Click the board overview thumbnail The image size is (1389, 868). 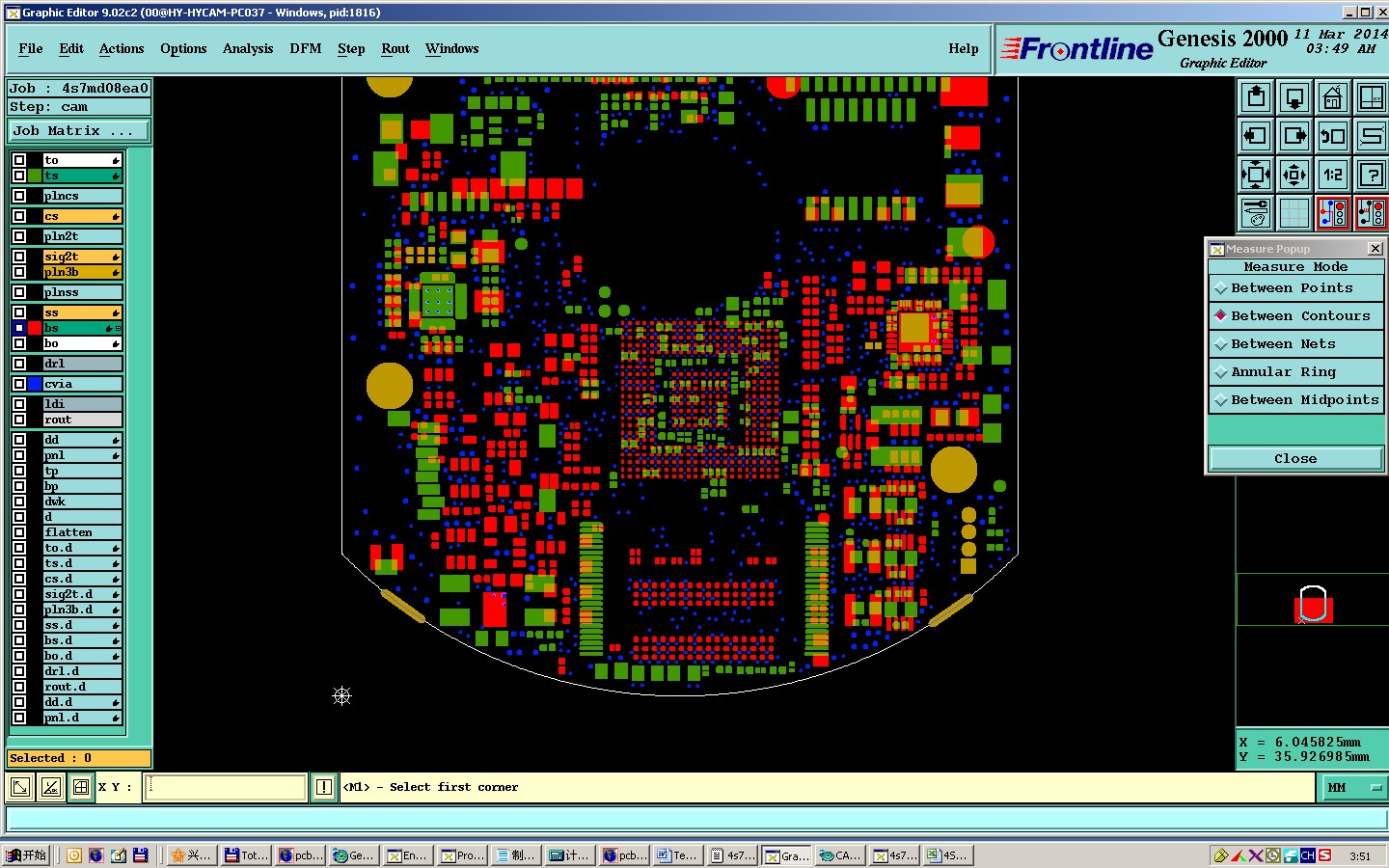tap(1313, 605)
